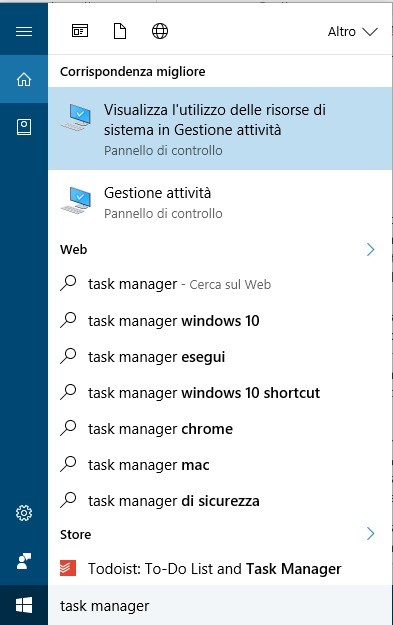Select suggestion task manager di sicurezza
Screen dimensions: 393x625
pos(220,501)
